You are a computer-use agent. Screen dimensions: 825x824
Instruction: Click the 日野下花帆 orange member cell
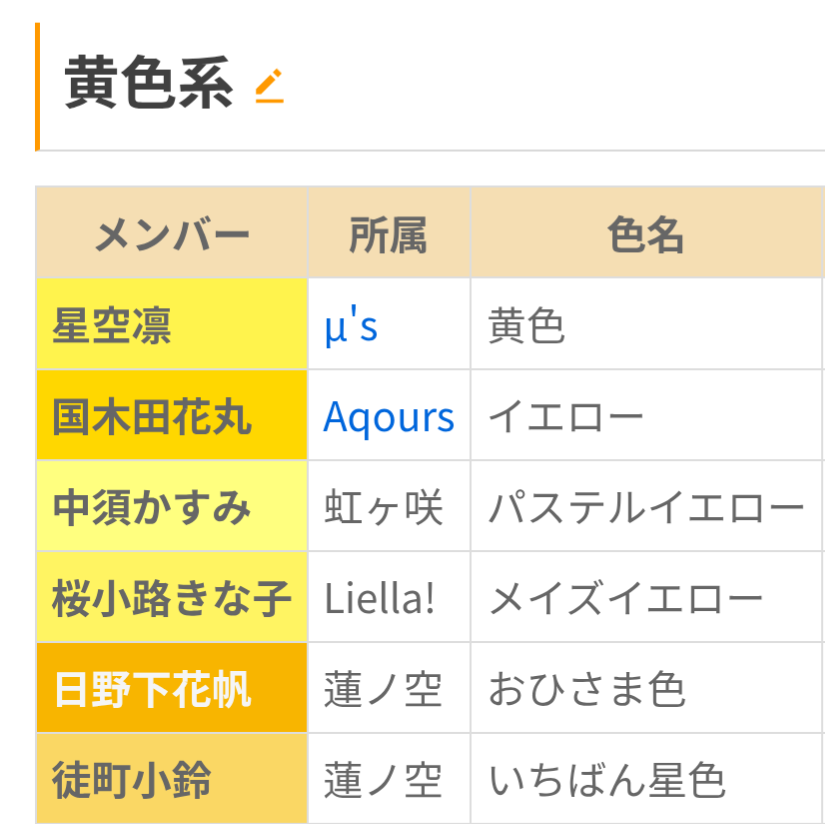coord(172,688)
